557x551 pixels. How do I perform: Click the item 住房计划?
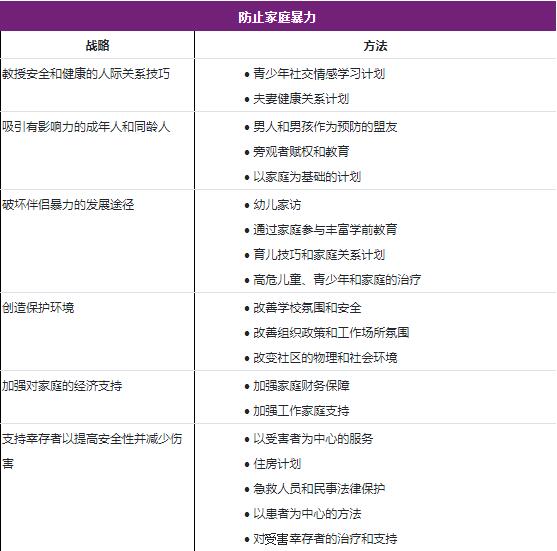coord(277,463)
